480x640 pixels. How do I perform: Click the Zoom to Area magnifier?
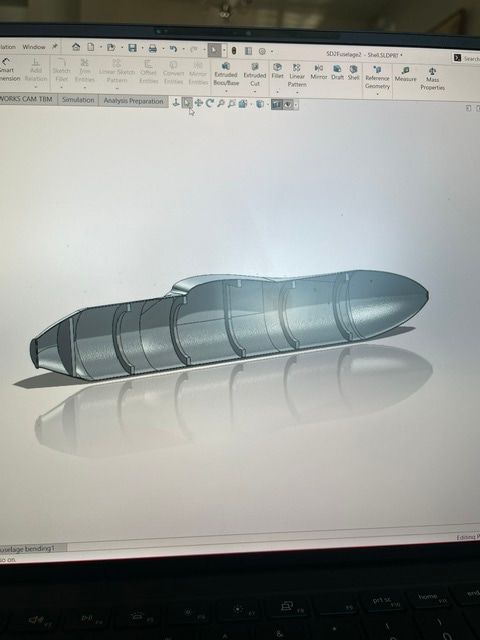pos(231,104)
